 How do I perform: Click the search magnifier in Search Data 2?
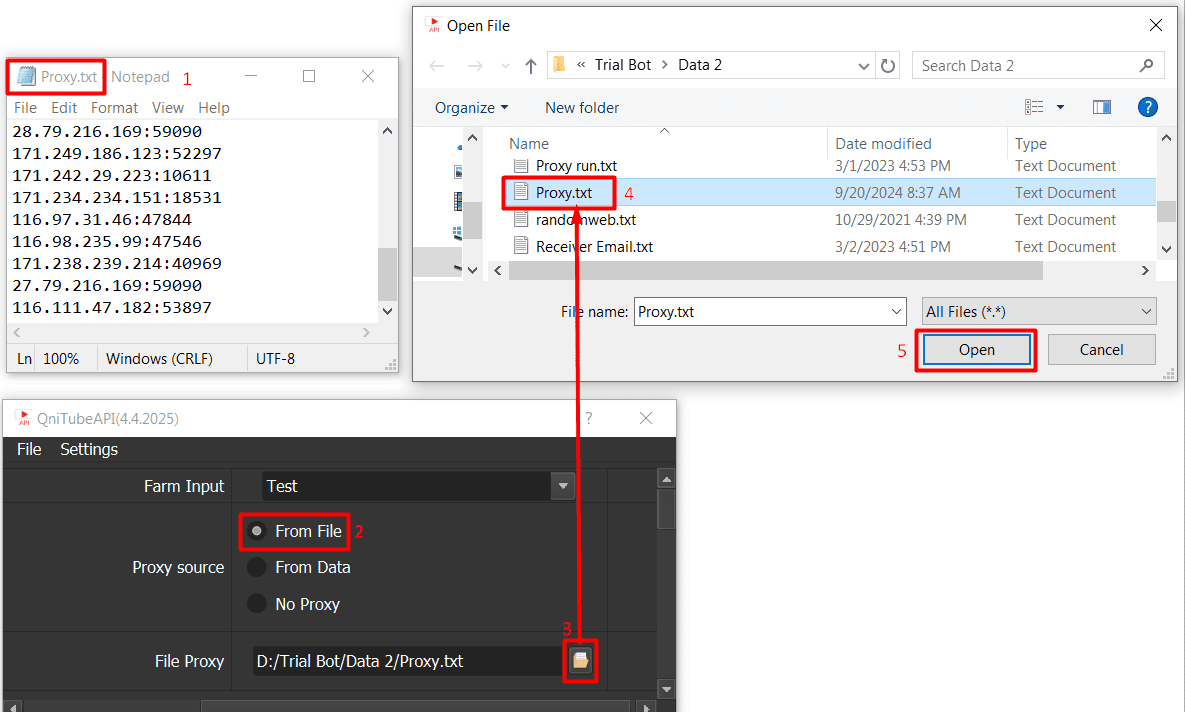pos(1146,66)
